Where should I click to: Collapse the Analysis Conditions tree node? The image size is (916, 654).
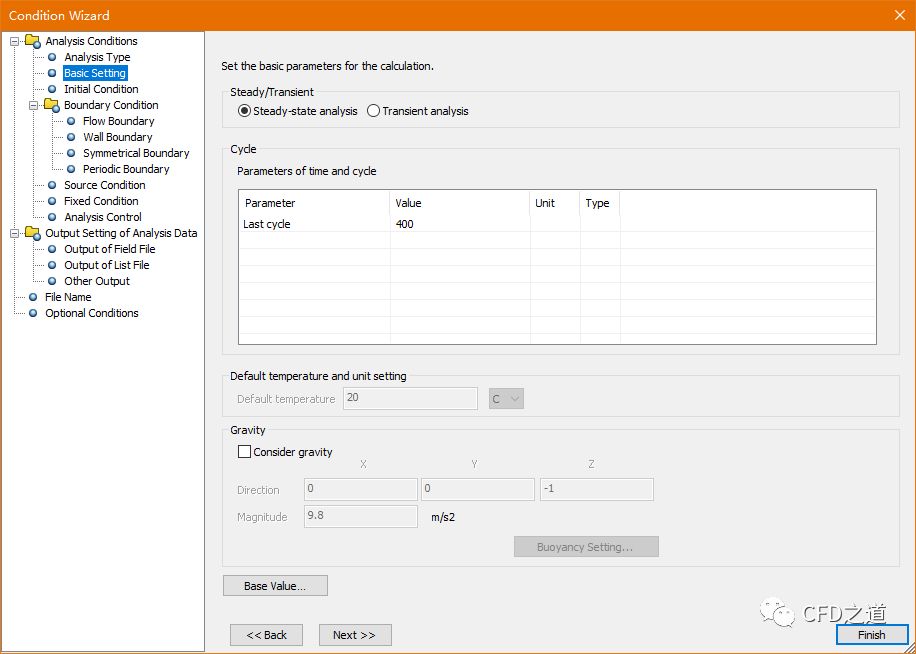(x=15, y=41)
